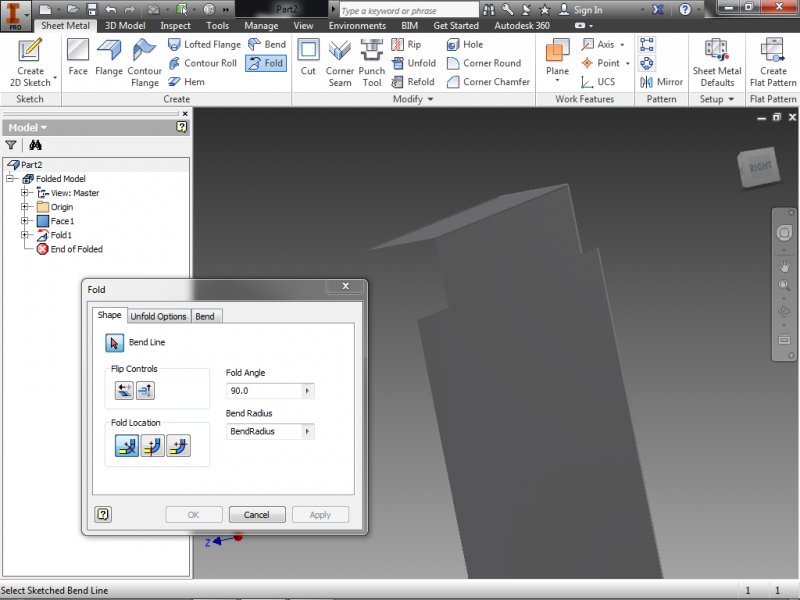The height and width of the screenshot is (600, 800).
Task: Open the Environments ribbon tab
Action: [357, 26]
